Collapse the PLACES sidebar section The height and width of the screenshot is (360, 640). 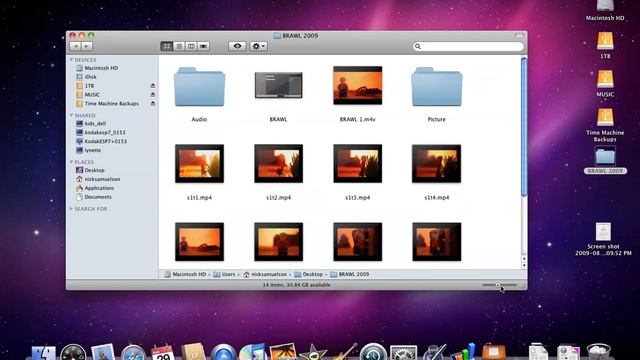point(71,162)
